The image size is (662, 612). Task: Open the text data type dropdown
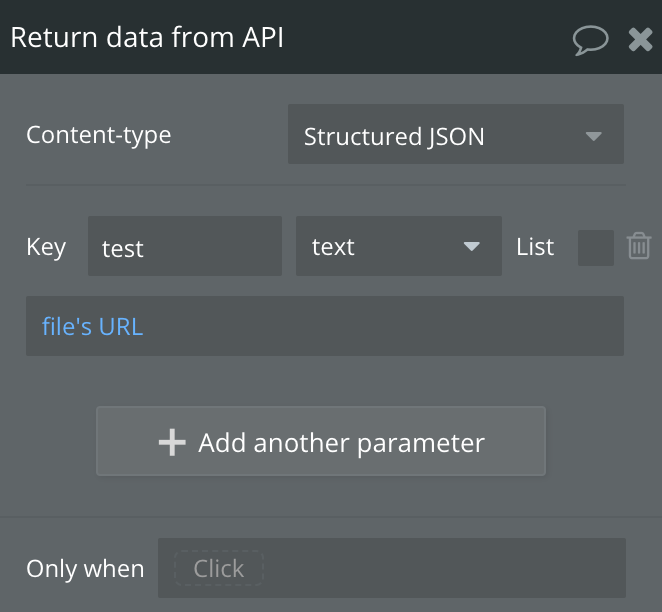(399, 246)
